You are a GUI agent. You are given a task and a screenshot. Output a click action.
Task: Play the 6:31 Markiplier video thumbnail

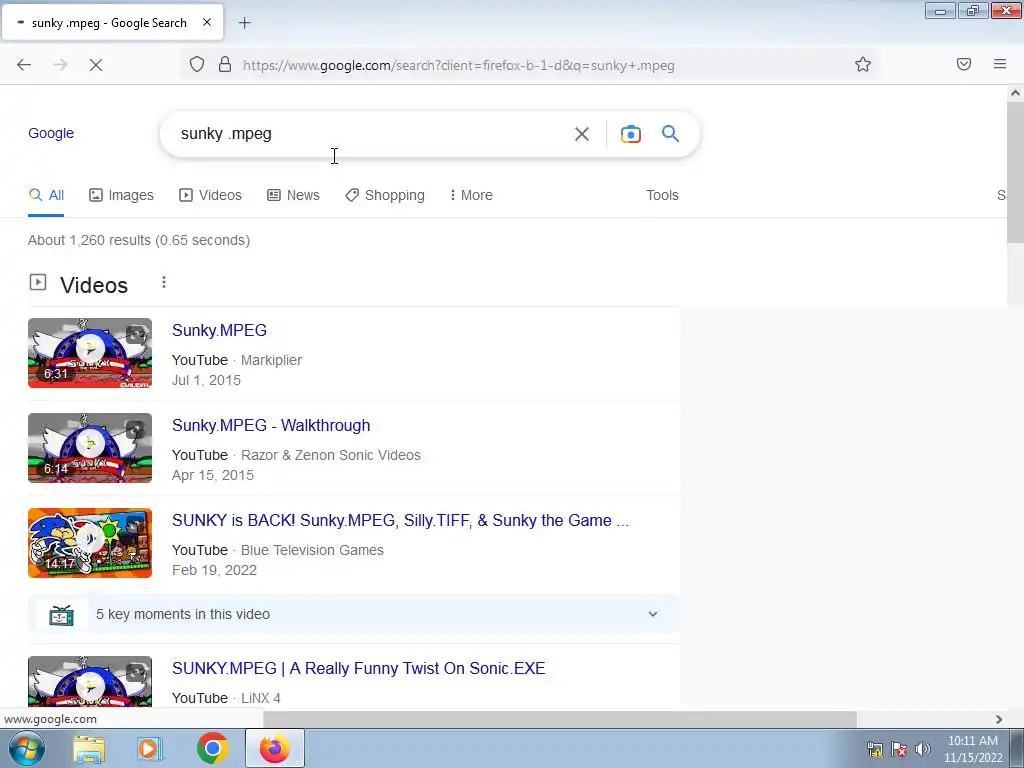pos(90,353)
